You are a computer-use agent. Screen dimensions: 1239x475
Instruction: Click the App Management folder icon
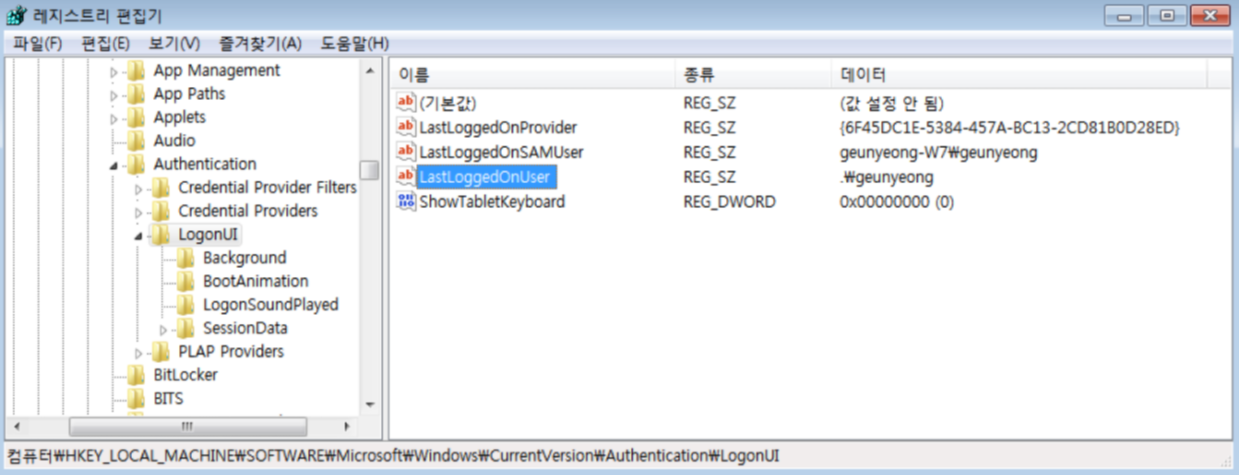(136, 71)
